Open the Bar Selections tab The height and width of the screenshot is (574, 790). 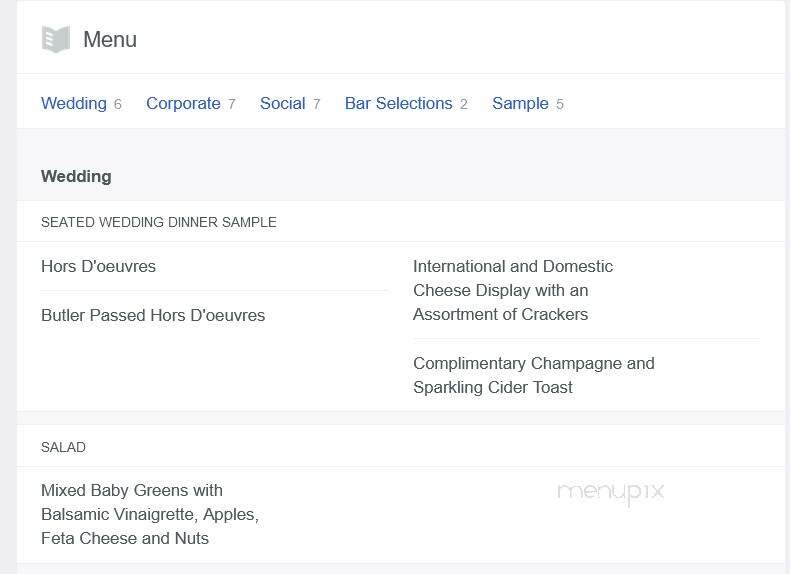[x=398, y=103]
